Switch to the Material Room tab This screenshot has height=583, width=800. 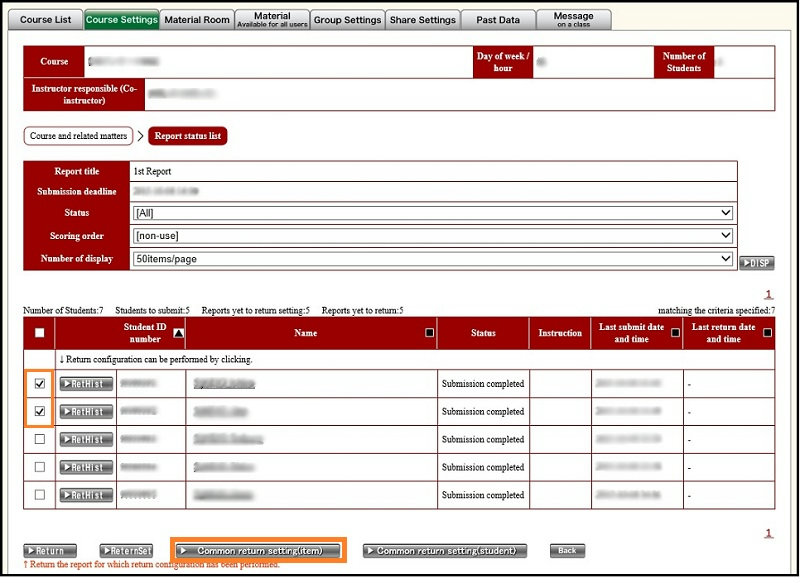(x=197, y=20)
